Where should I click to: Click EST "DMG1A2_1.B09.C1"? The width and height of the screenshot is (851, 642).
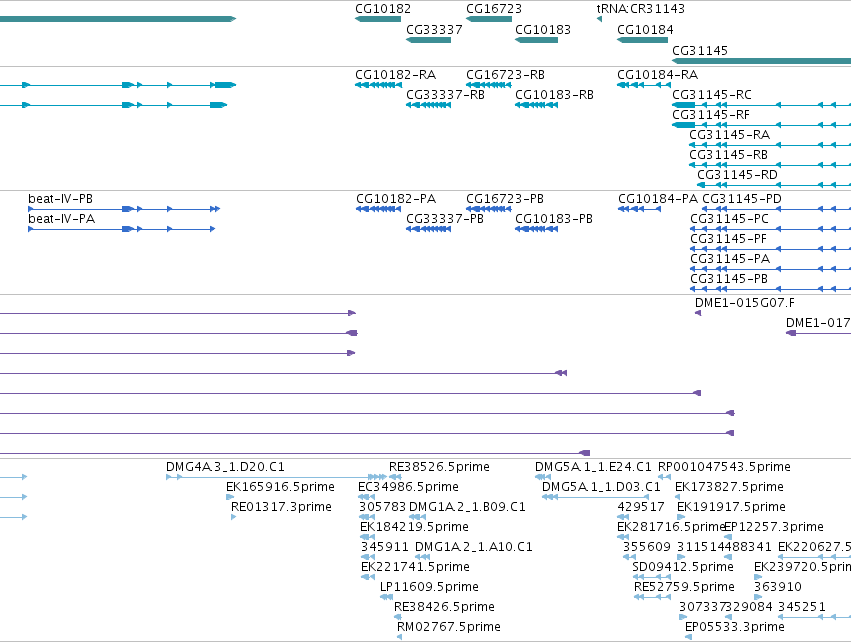click(x=467, y=507)
